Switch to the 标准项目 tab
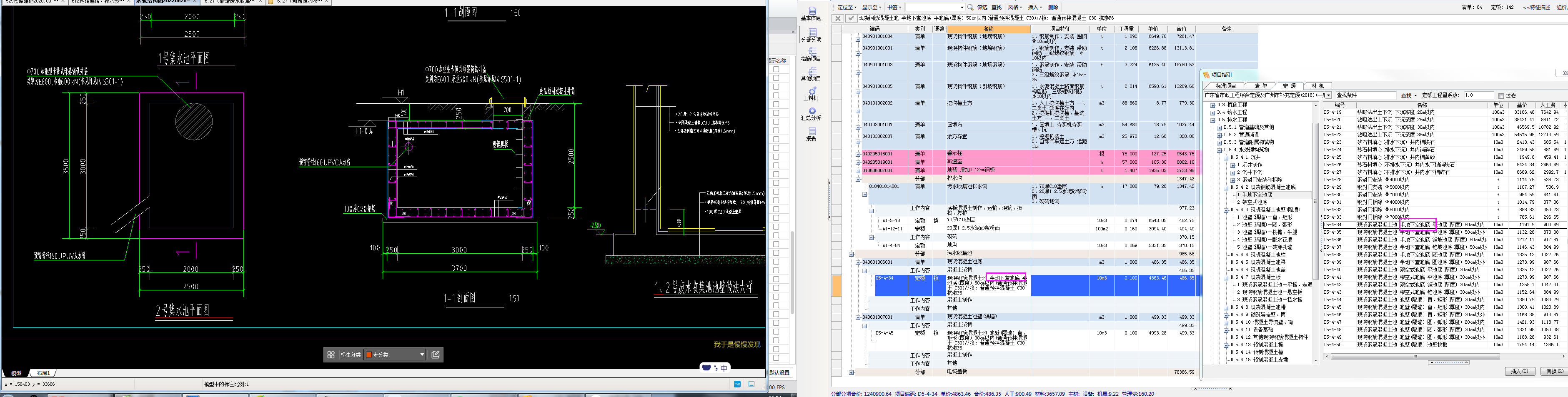This screenshot has width=1568, height=397. [1225, 86]
